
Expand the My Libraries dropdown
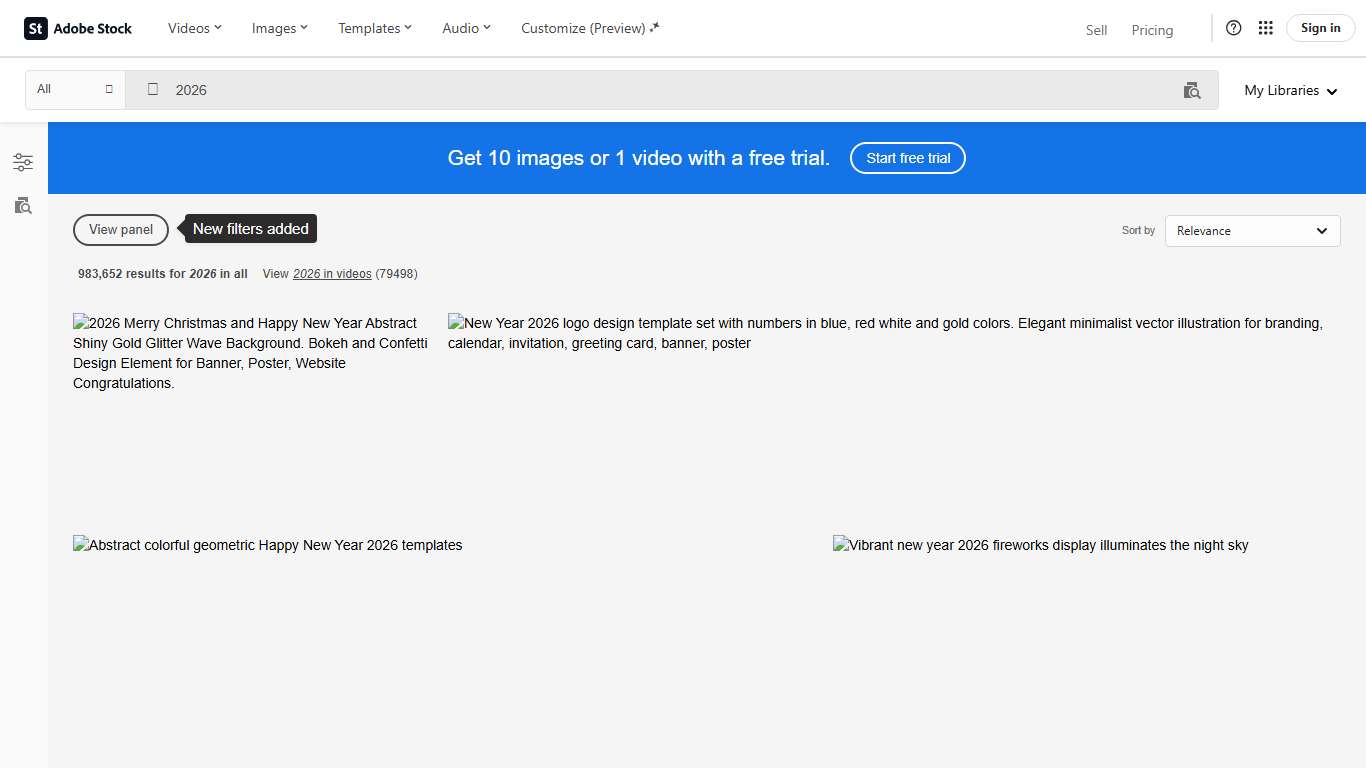coord(1290,90)
